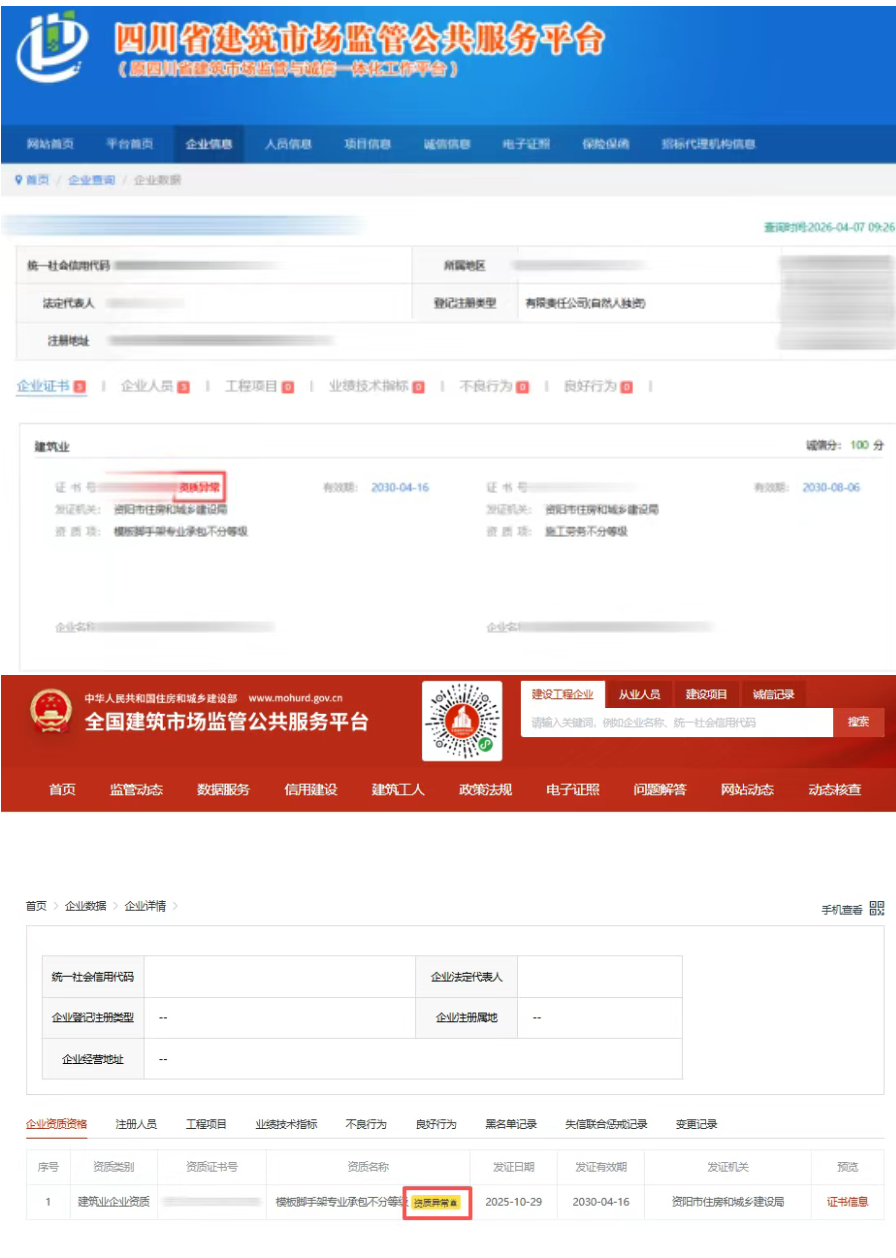
Task: Switch to the 注册人员 tab
Action: 136,1124
